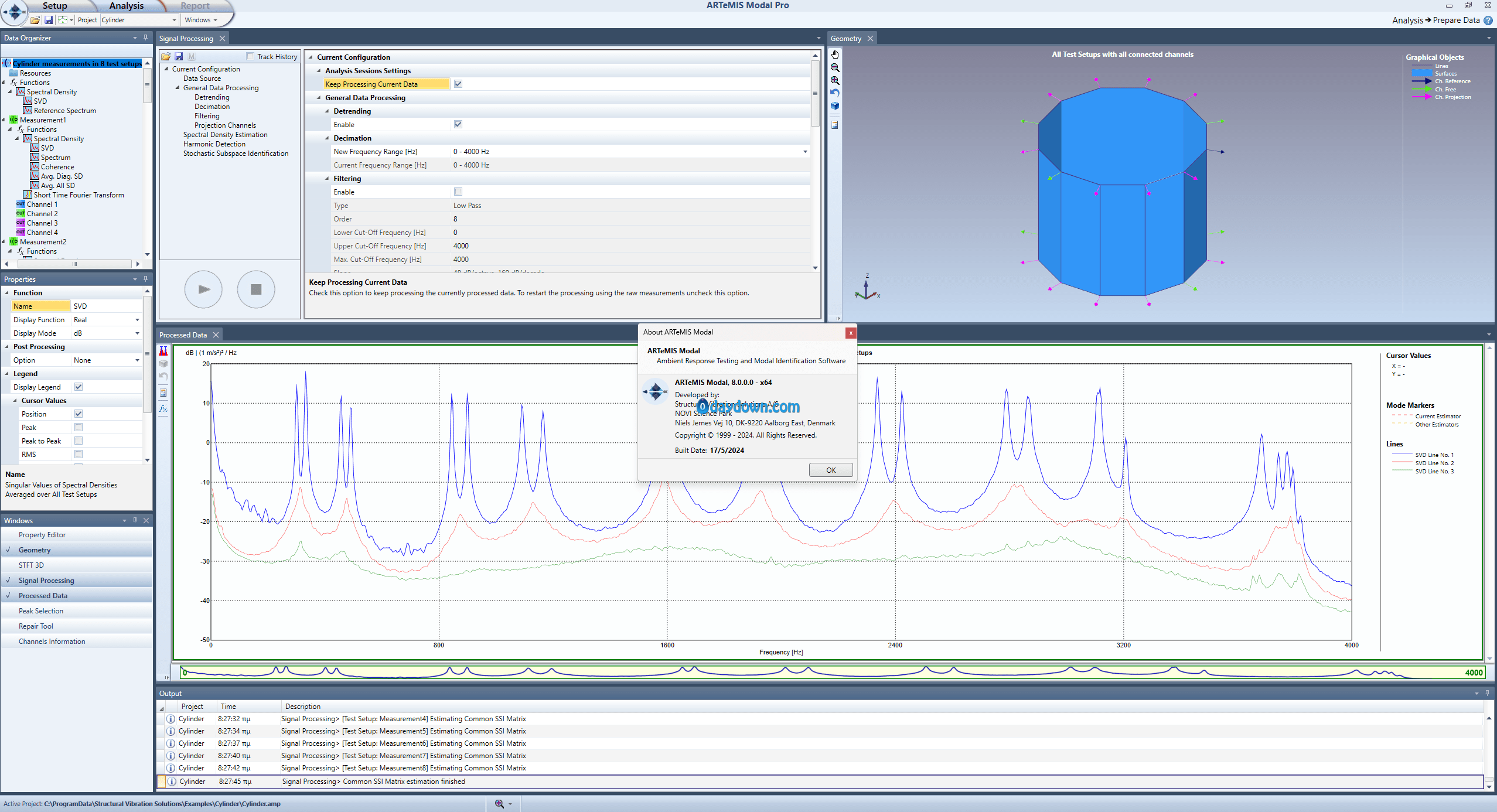The image size is (1497, 812).
Task: Save configuration in Signal Processing toolbar
Action: click(179, 56)
